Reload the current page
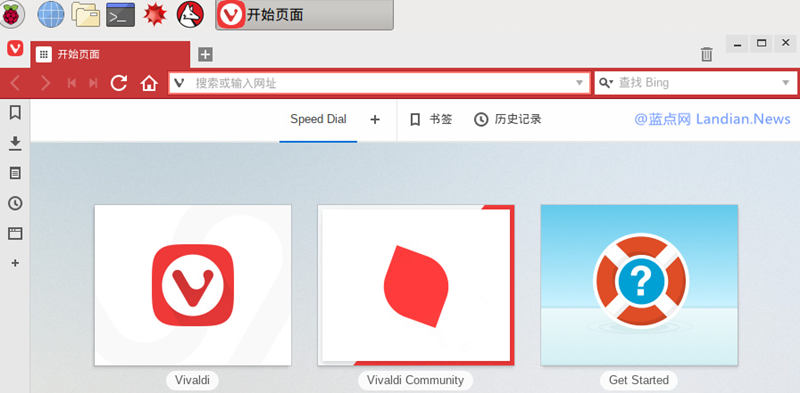Screen dimensions: 800x393 pyautogui.click(x=118, y=83)
